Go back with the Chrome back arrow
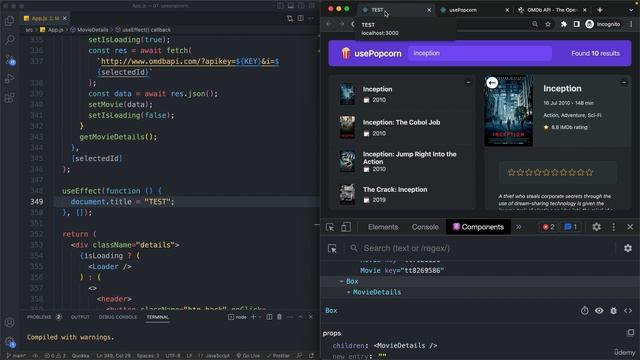This screenshot has height=360, width=640. 329,24
